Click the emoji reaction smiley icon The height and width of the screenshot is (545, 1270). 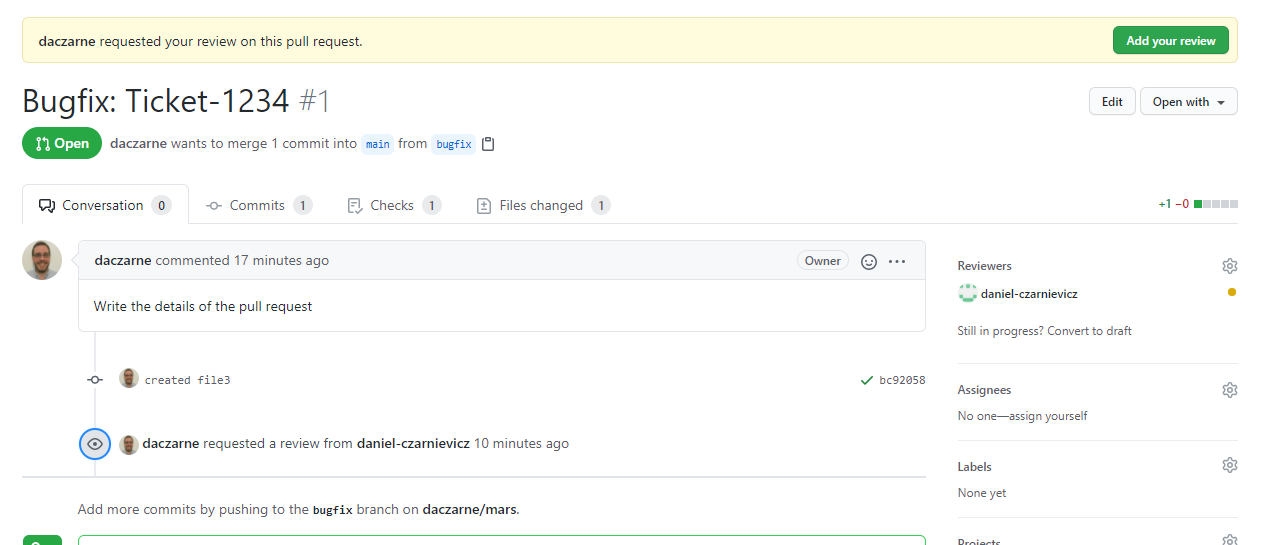[x=869, y=261]
